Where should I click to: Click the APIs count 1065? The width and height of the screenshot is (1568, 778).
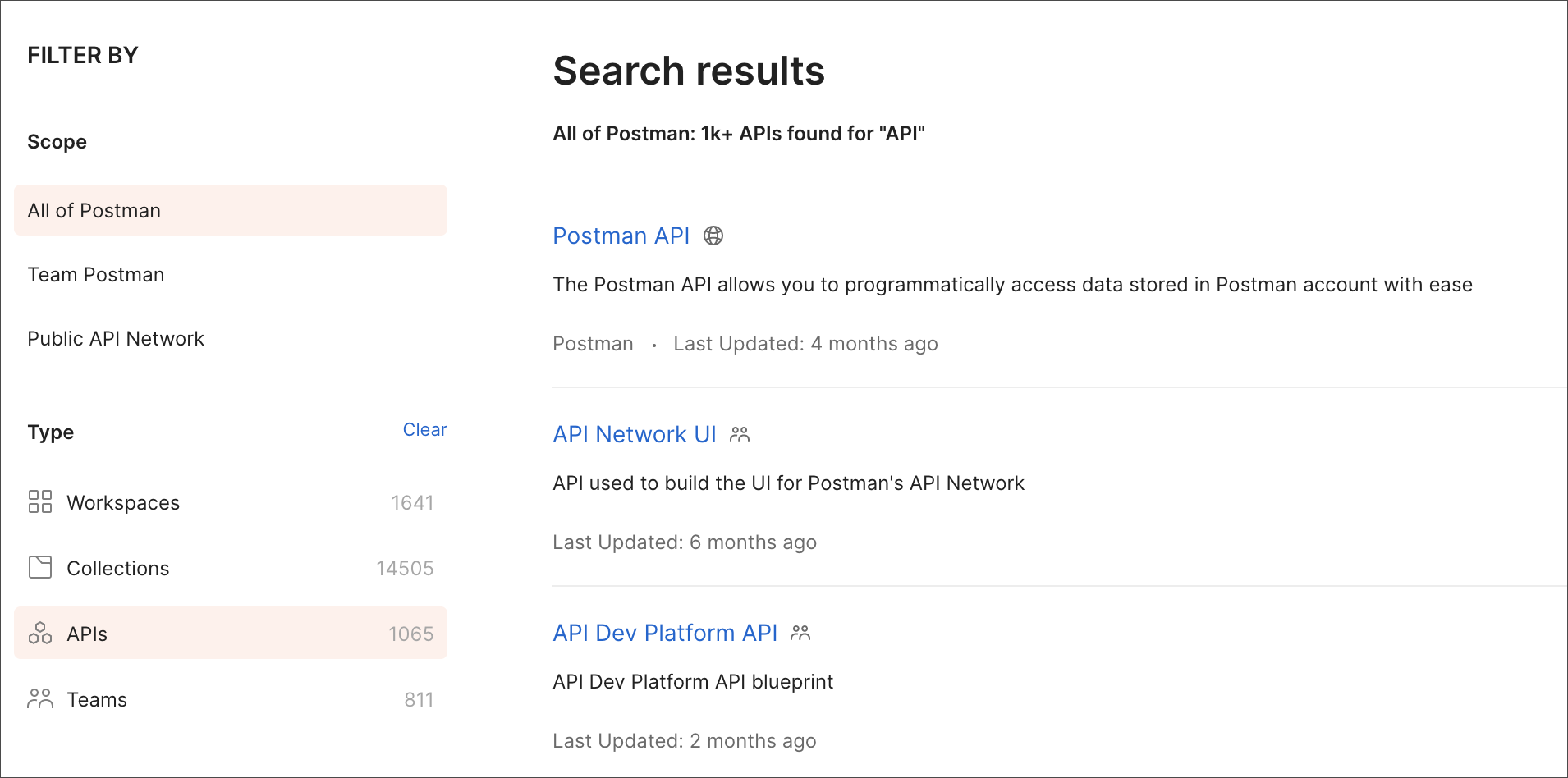pyautogui.click(x=410, y=634)
